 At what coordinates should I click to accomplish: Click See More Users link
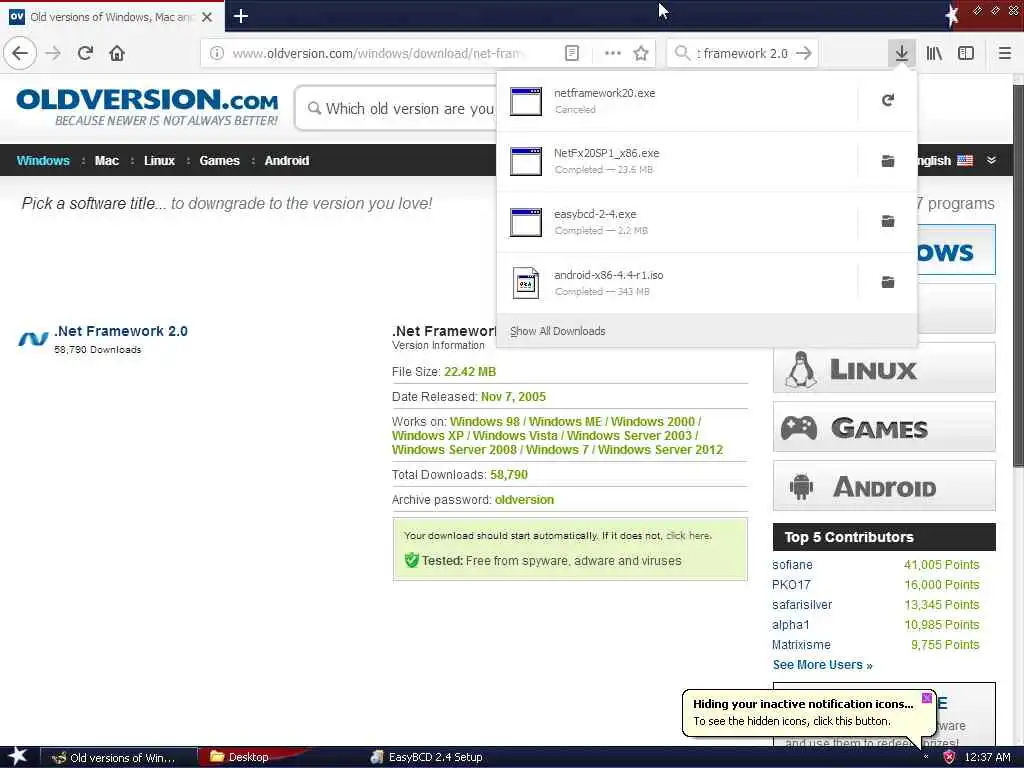pyautogui.click(x=822, y=665)
